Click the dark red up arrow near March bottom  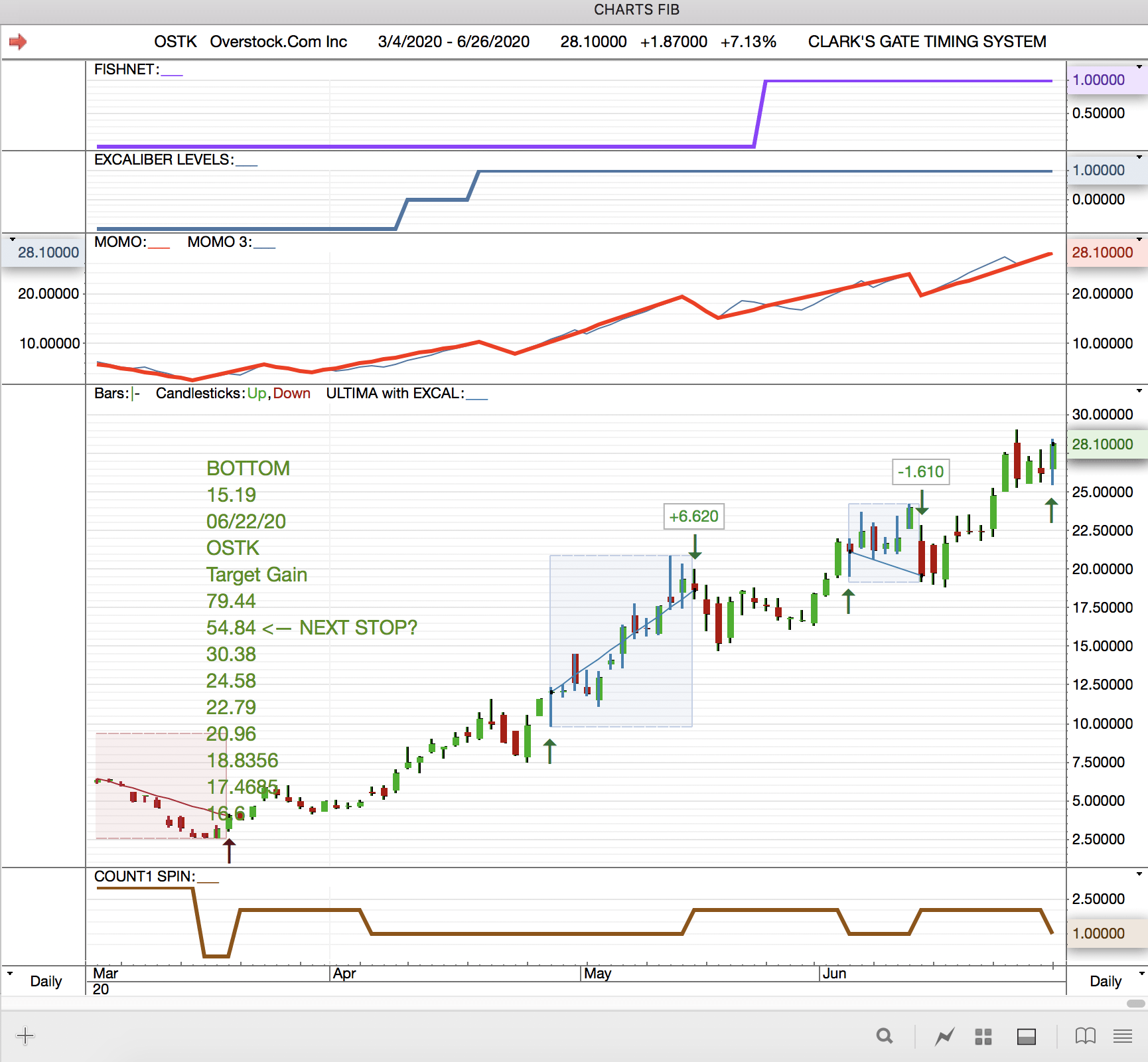(229, 850)
